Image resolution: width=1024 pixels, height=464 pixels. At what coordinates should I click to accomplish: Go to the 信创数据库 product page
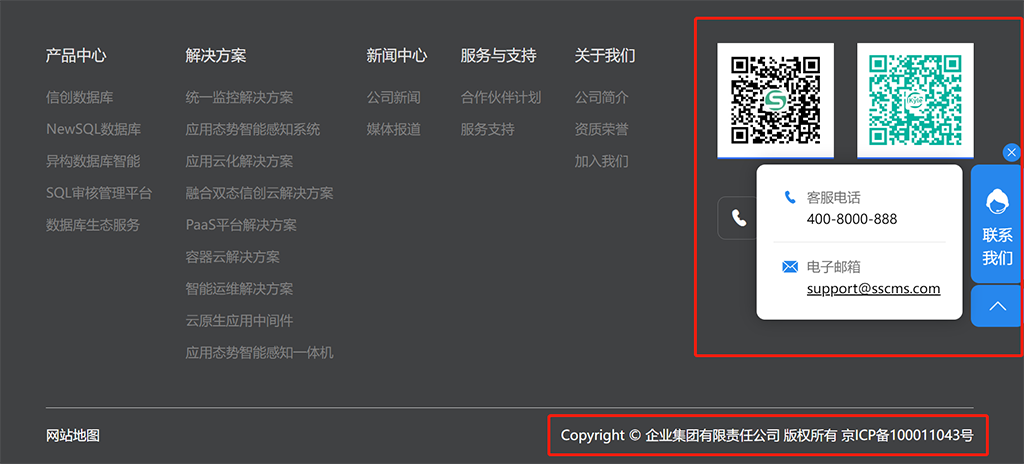point(80,97)
